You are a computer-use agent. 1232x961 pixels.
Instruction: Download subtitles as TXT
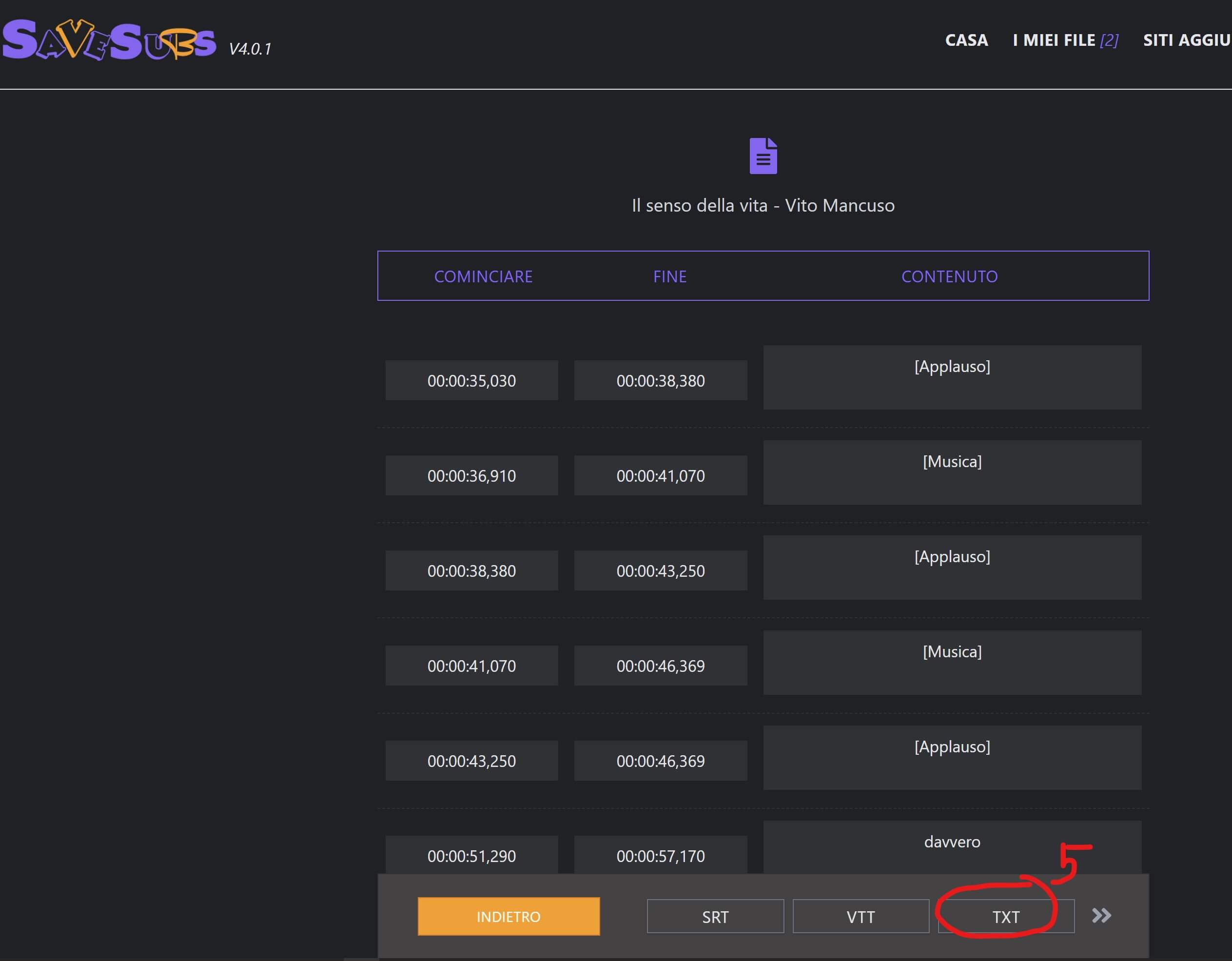(1005, 917)
